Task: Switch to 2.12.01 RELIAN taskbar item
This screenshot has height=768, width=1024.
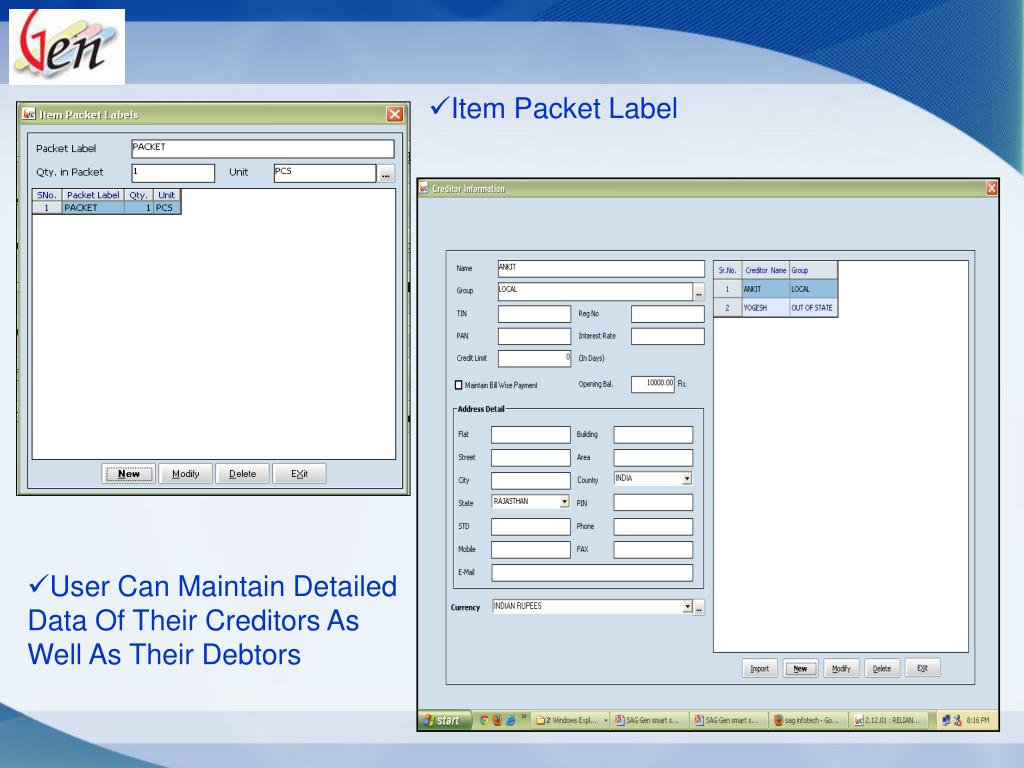Action: (889, 720)
